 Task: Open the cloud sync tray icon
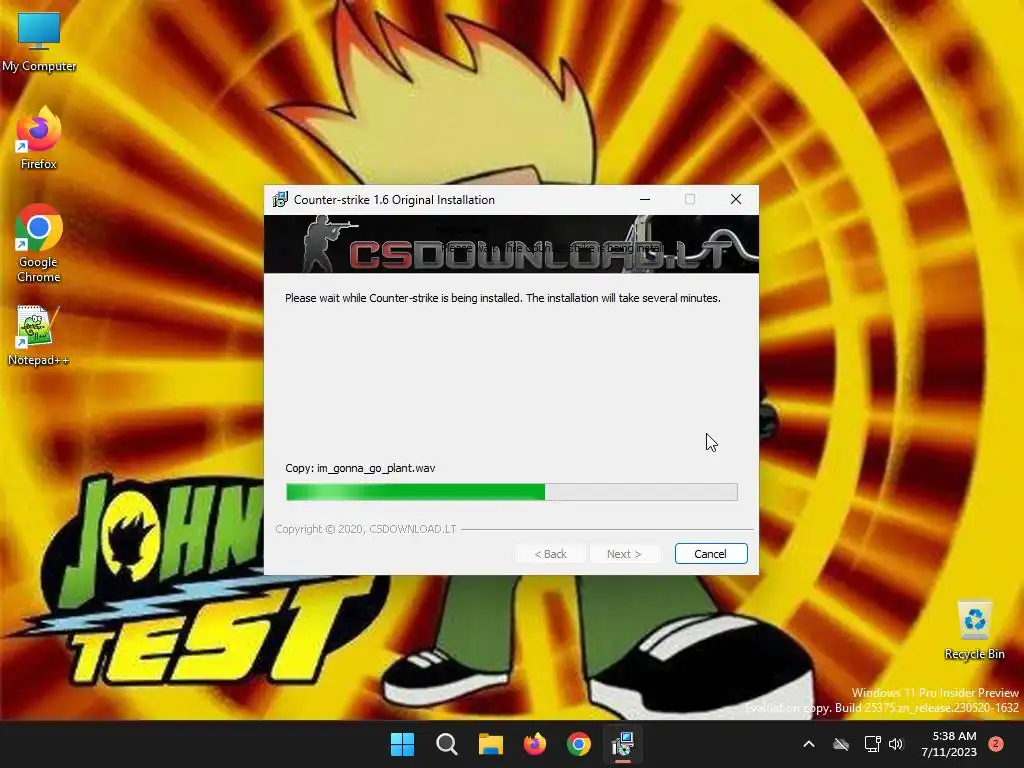coord(841,744)
